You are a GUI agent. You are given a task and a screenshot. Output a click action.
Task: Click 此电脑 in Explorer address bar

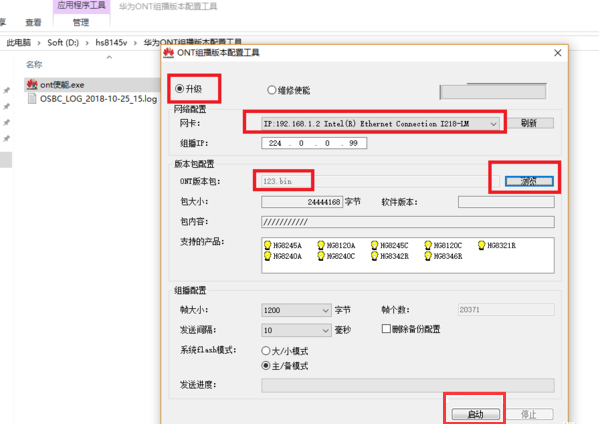pyautogui.click(x=19, y=42)
